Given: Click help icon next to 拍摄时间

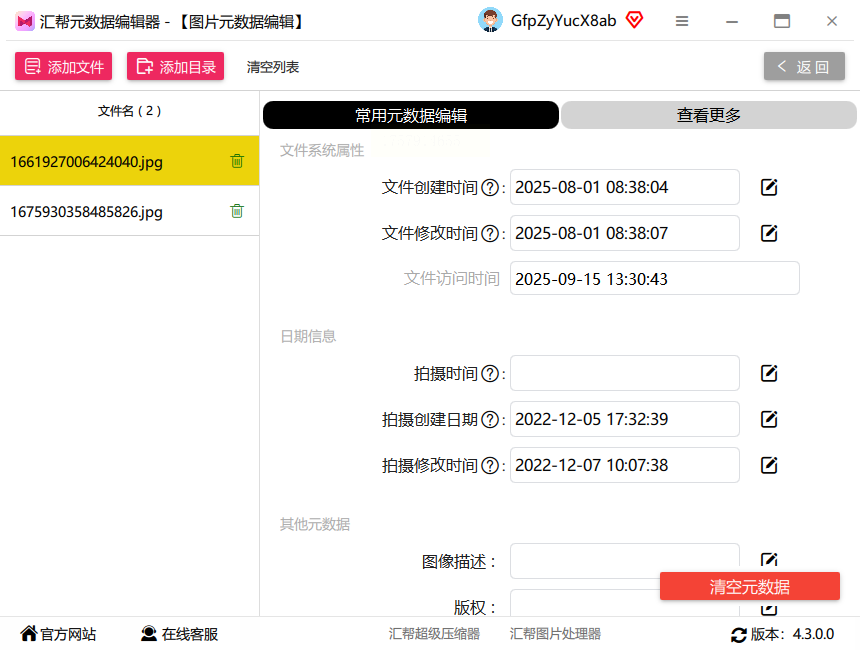Looking at the screenshot, I should click(490, 374).
